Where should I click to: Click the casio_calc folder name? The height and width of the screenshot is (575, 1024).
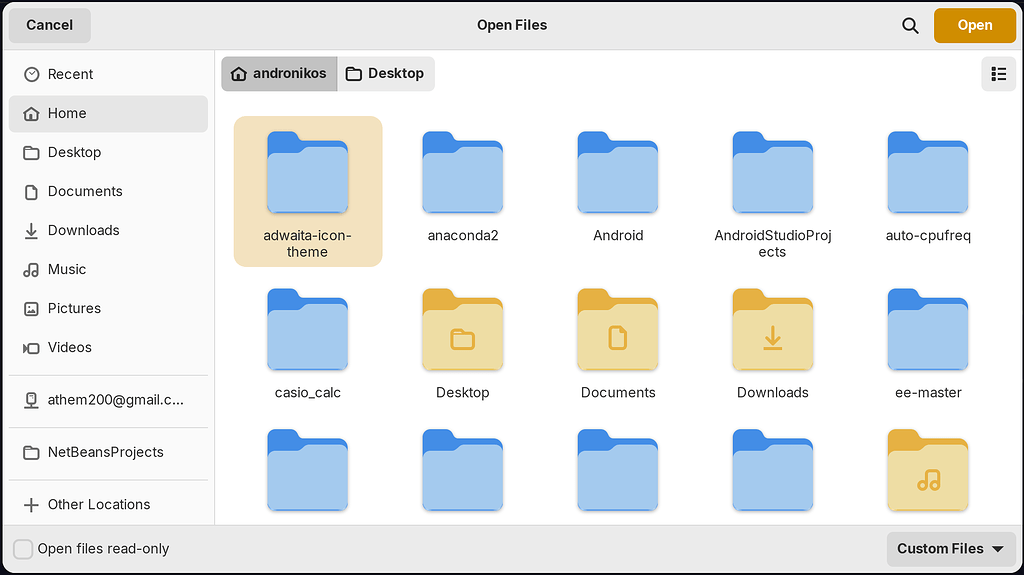308,393
